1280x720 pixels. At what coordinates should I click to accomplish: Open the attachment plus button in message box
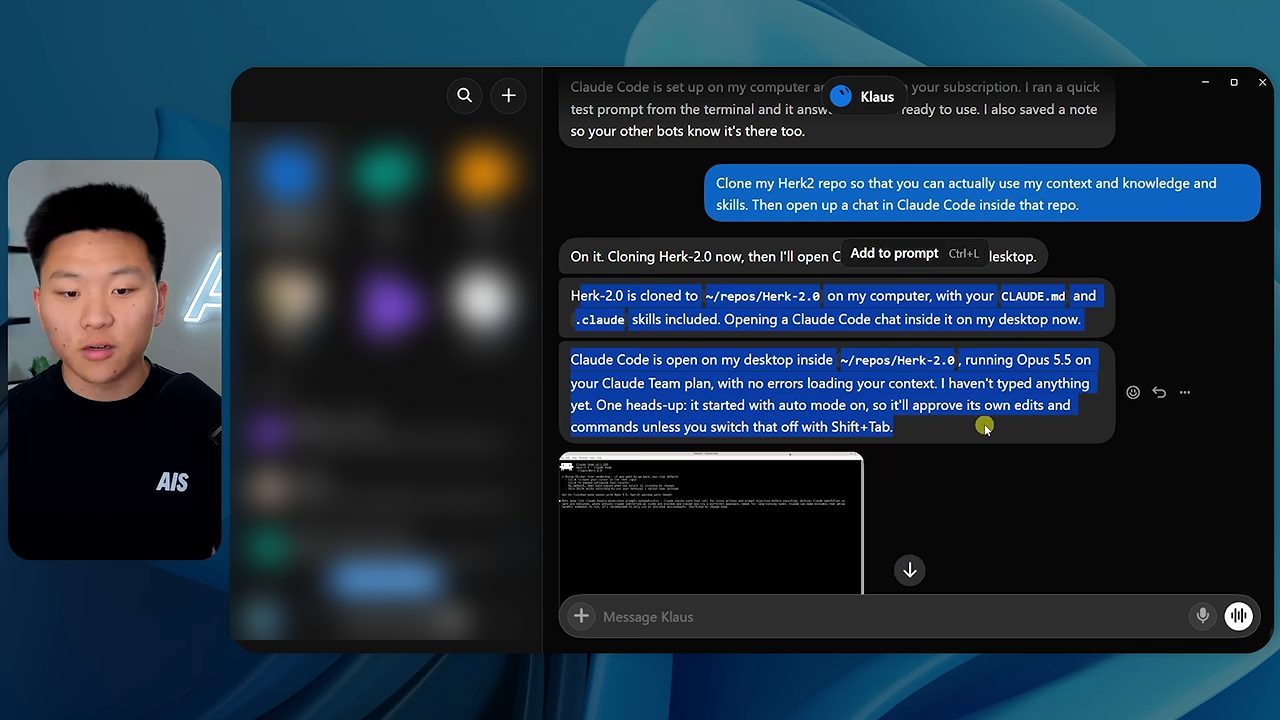[581, 616]
